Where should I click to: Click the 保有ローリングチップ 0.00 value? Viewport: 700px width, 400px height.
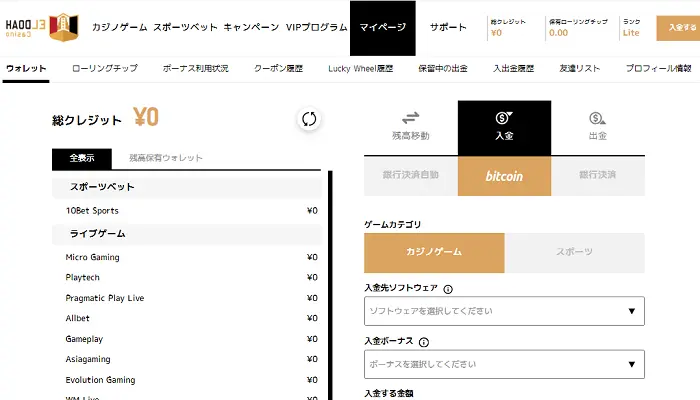click(x=578, y=28)
